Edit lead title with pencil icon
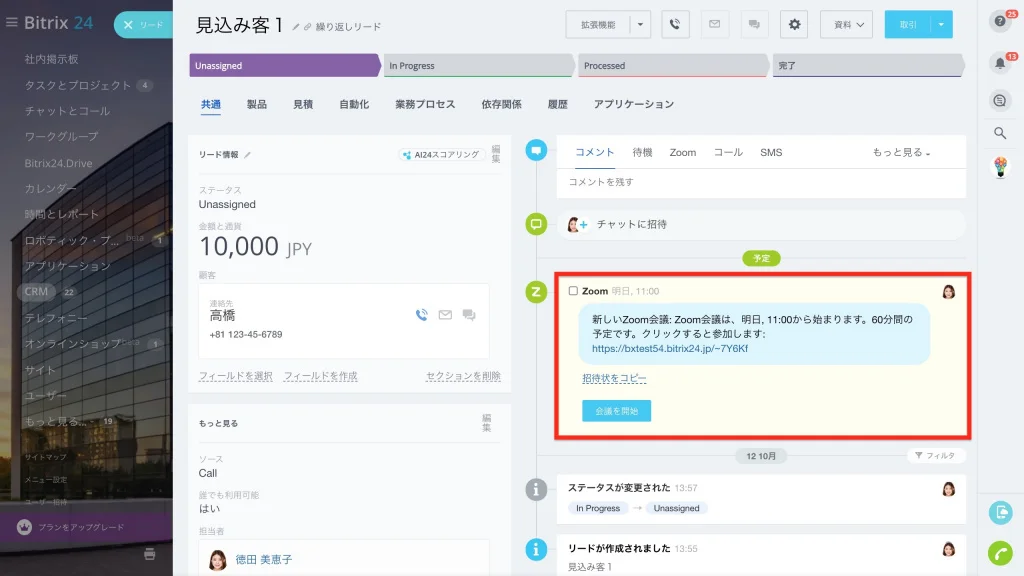The width and height of the screenshot is (1024, 576). click(x=296, y=27)
